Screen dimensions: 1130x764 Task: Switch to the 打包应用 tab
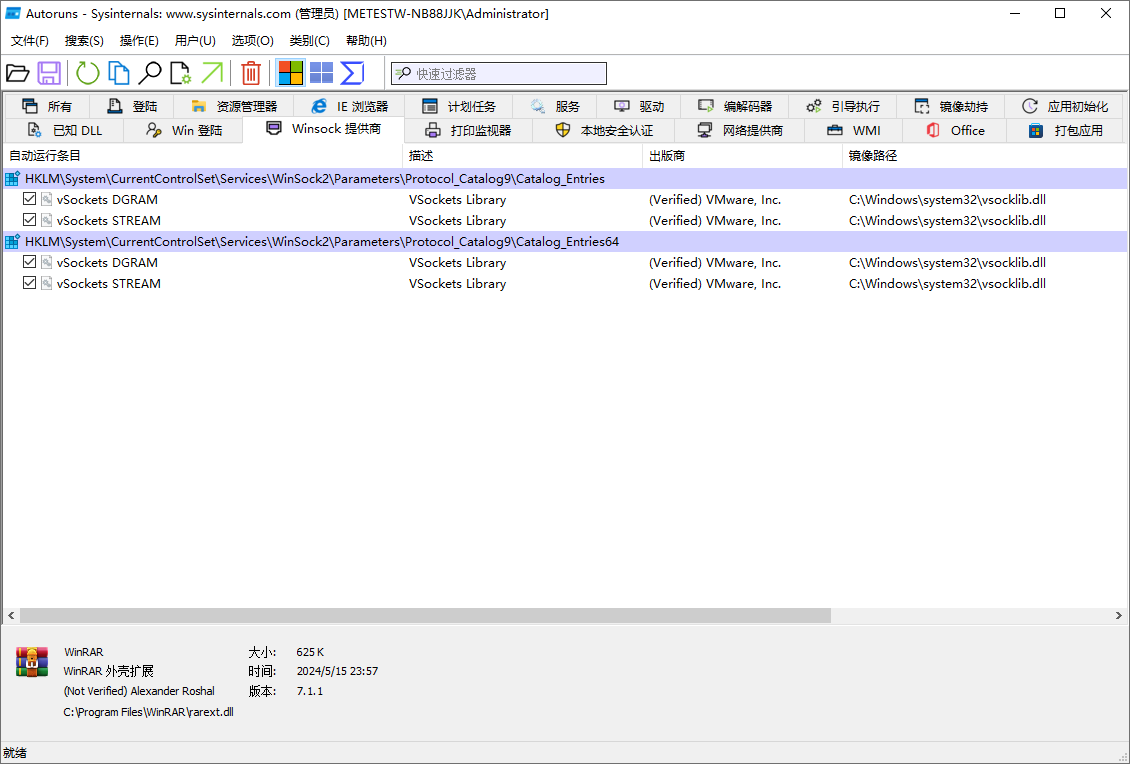[1065, 130]
